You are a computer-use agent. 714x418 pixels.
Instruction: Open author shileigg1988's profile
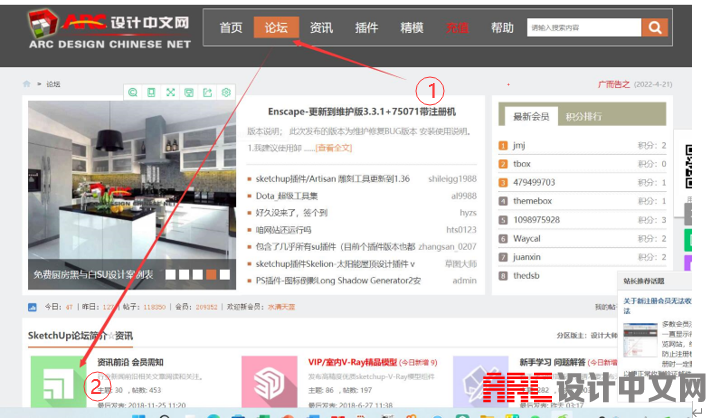[x=452, y=179]
